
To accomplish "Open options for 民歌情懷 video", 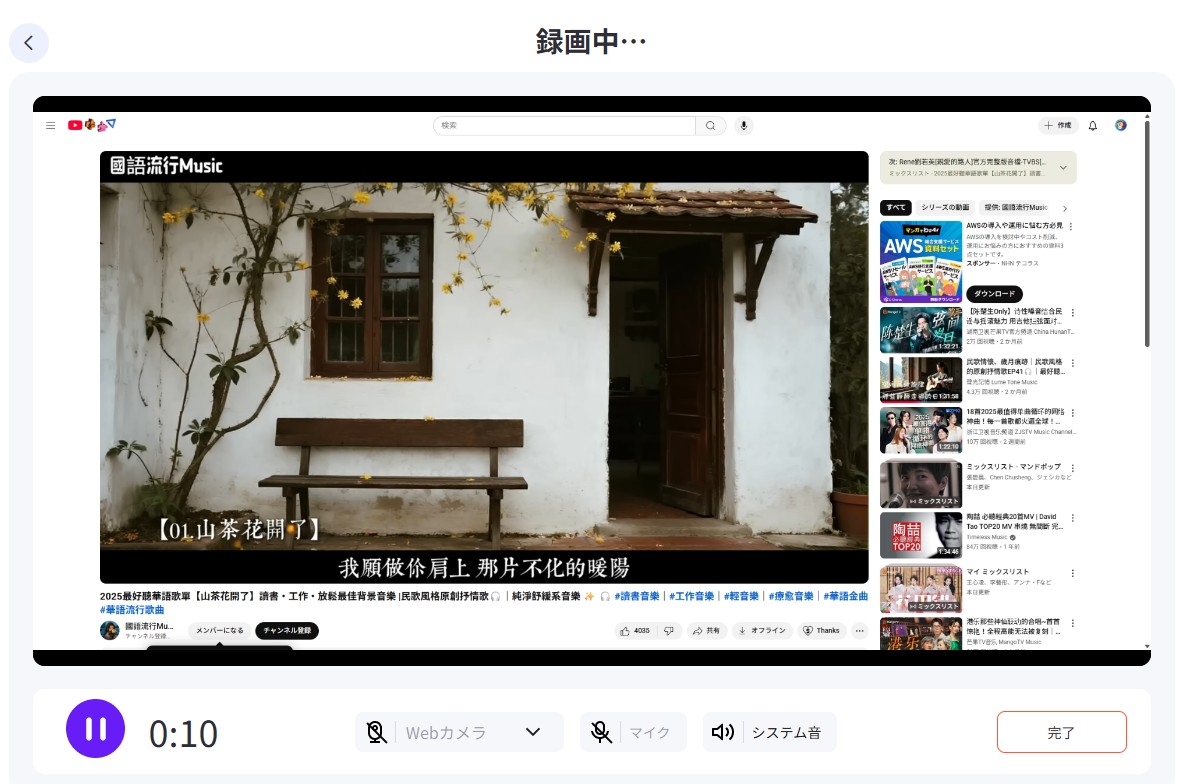I will (x=1073, y=363).
